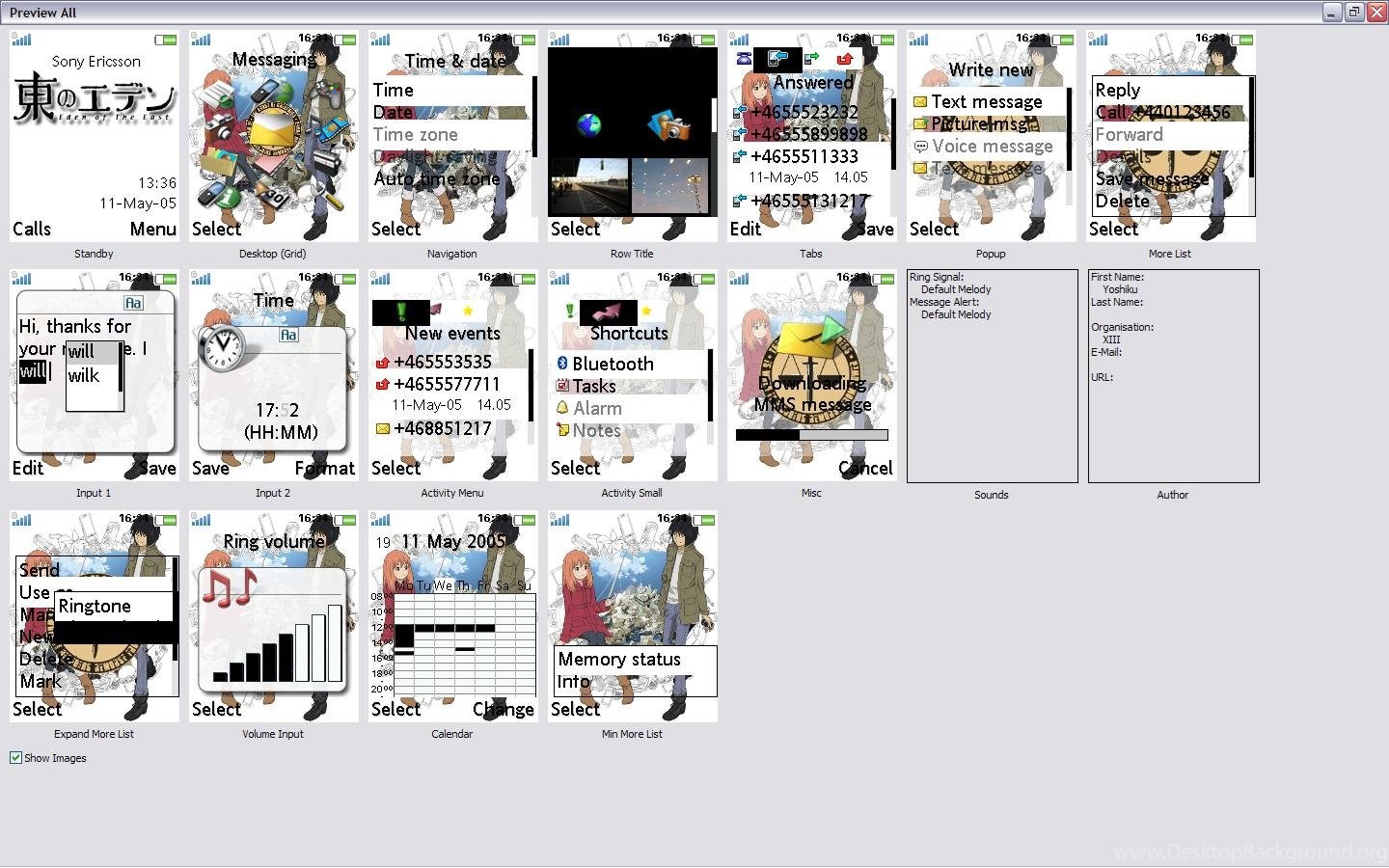Click the Bluetooth icon in Shortcuts list
1389x868 pixels.
coord(561,364)
